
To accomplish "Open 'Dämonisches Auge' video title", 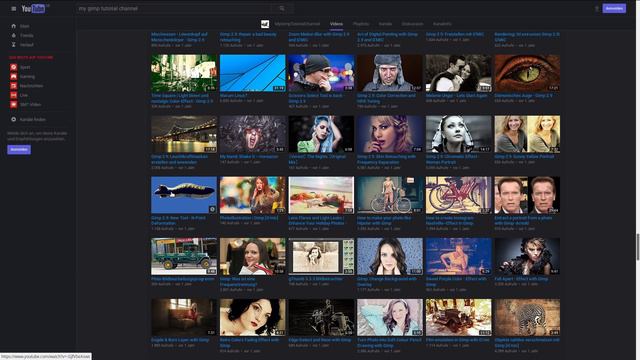I will point(523,96).
